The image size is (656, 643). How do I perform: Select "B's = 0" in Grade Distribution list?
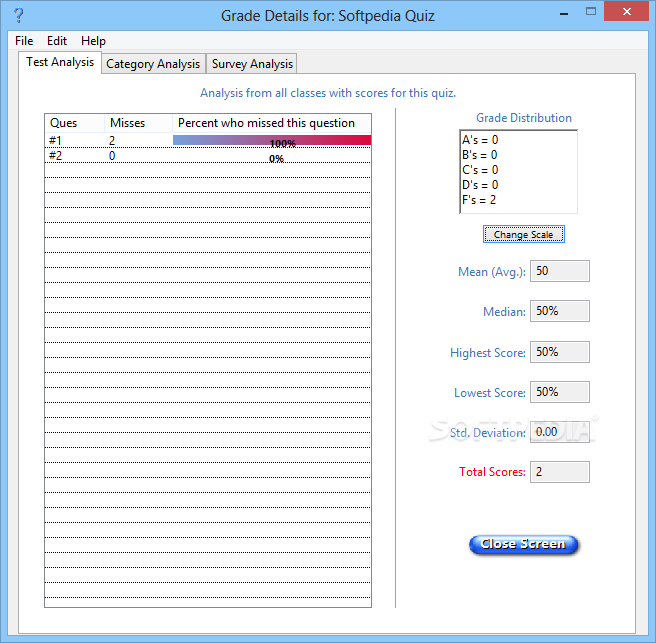coord(480,155)
